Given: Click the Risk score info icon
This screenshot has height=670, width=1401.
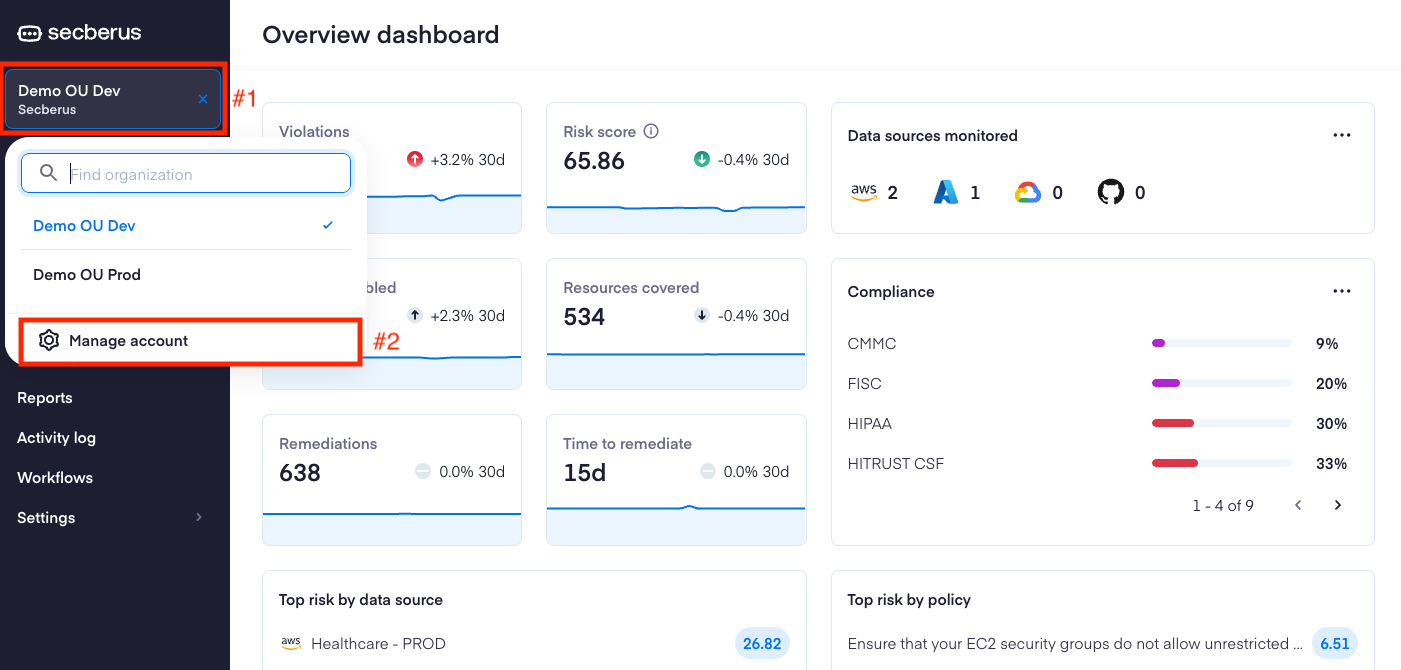Looking at the screenshot, I should [651, 131].
